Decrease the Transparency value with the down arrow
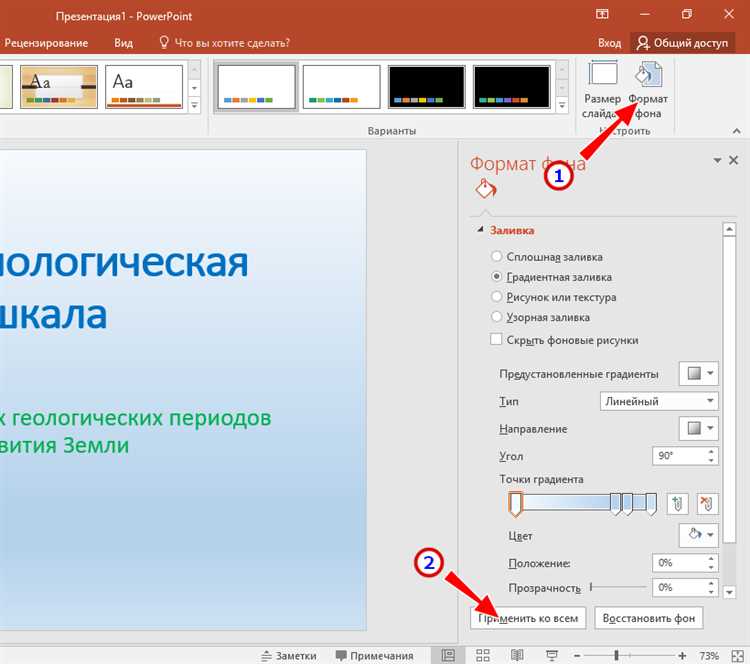Screen dimensions: 750x664 tap(711, 592)
